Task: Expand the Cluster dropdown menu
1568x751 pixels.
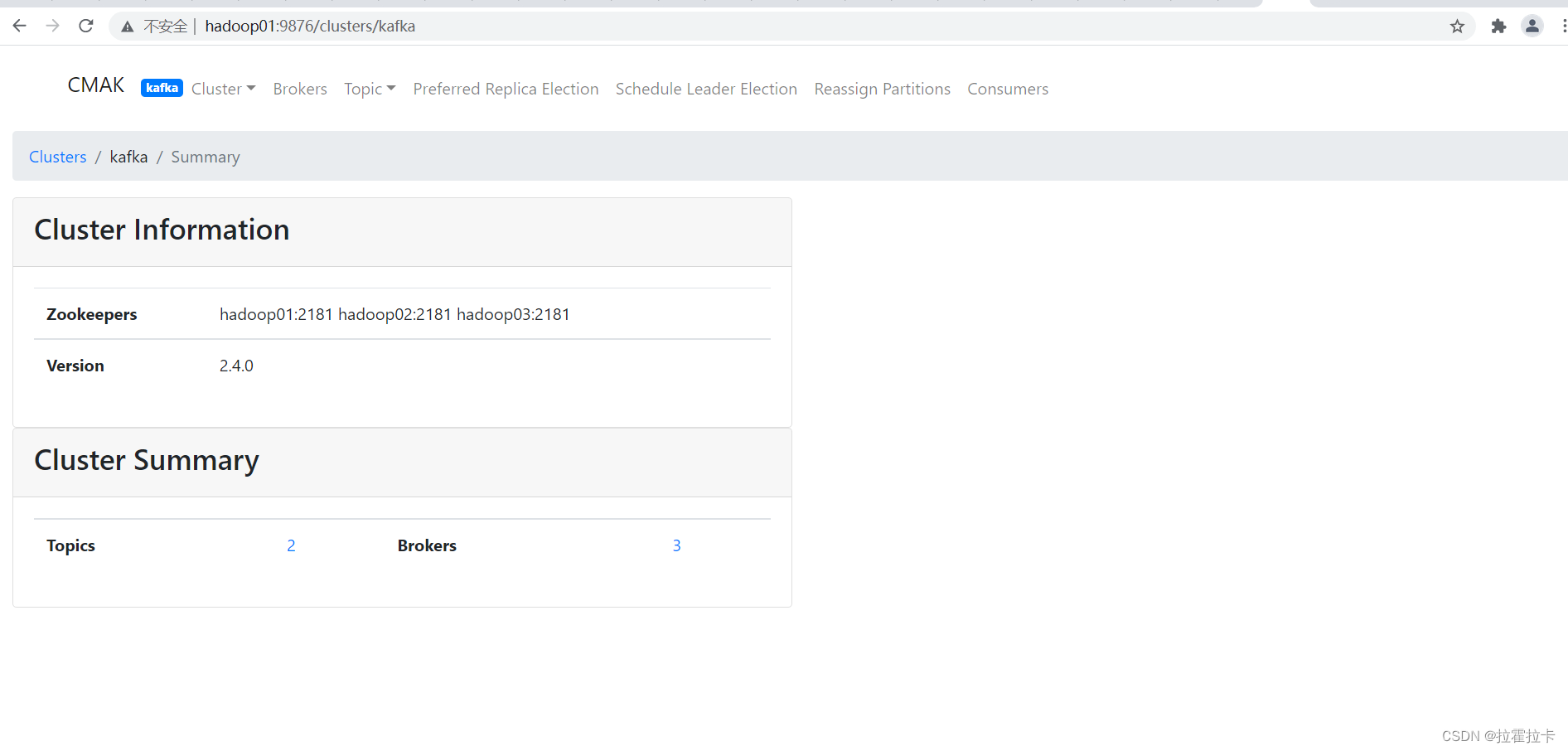Action: point(224,89)
